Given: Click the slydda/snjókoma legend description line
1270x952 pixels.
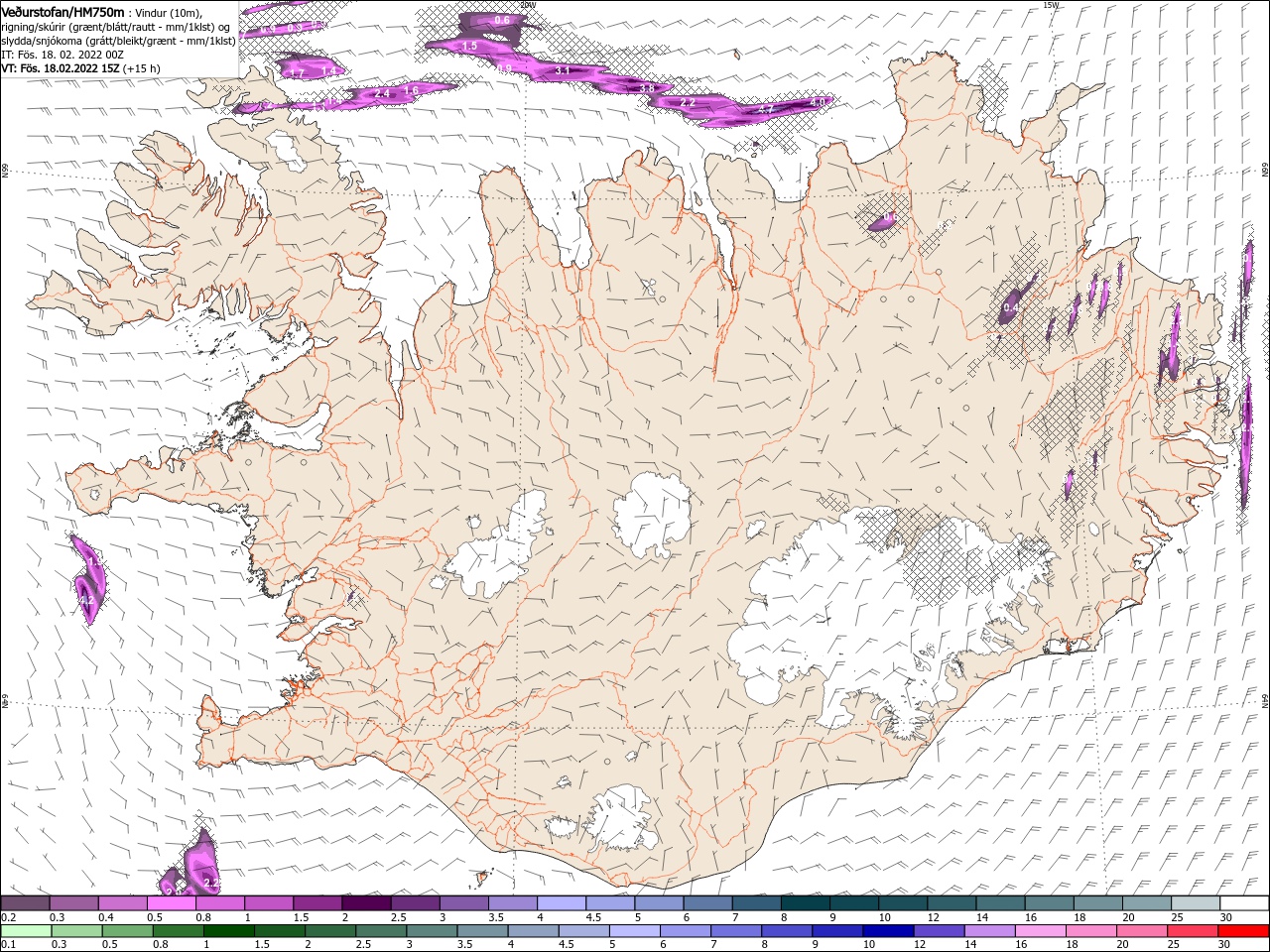Looking at the screenshot, I should coord(118,41).
